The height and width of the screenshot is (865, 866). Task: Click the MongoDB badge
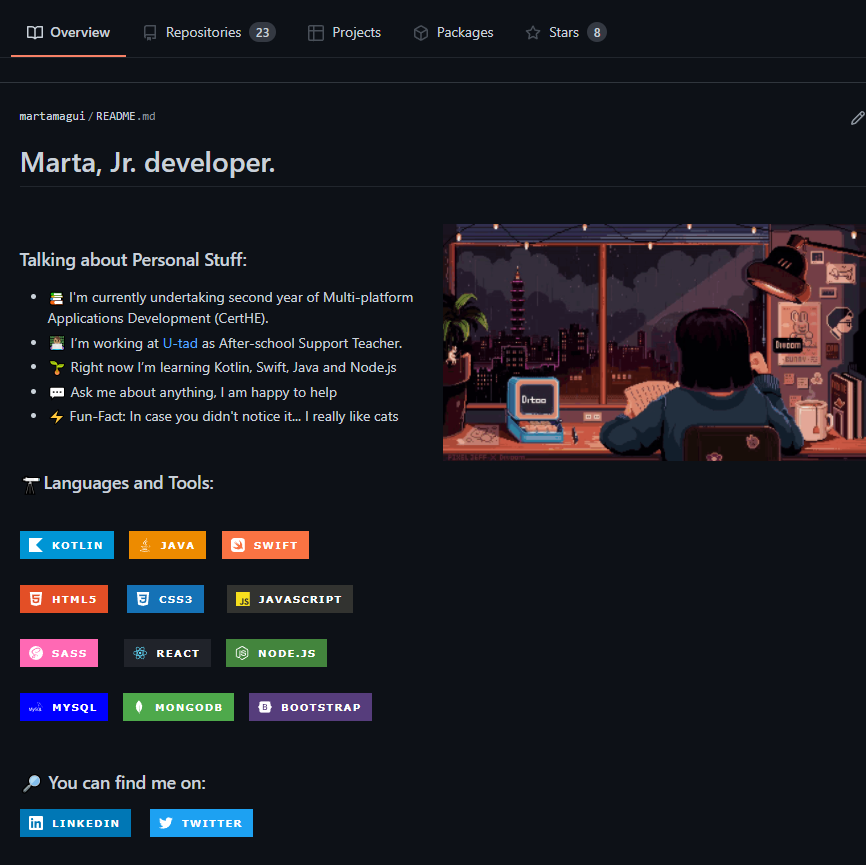[178, 707]
